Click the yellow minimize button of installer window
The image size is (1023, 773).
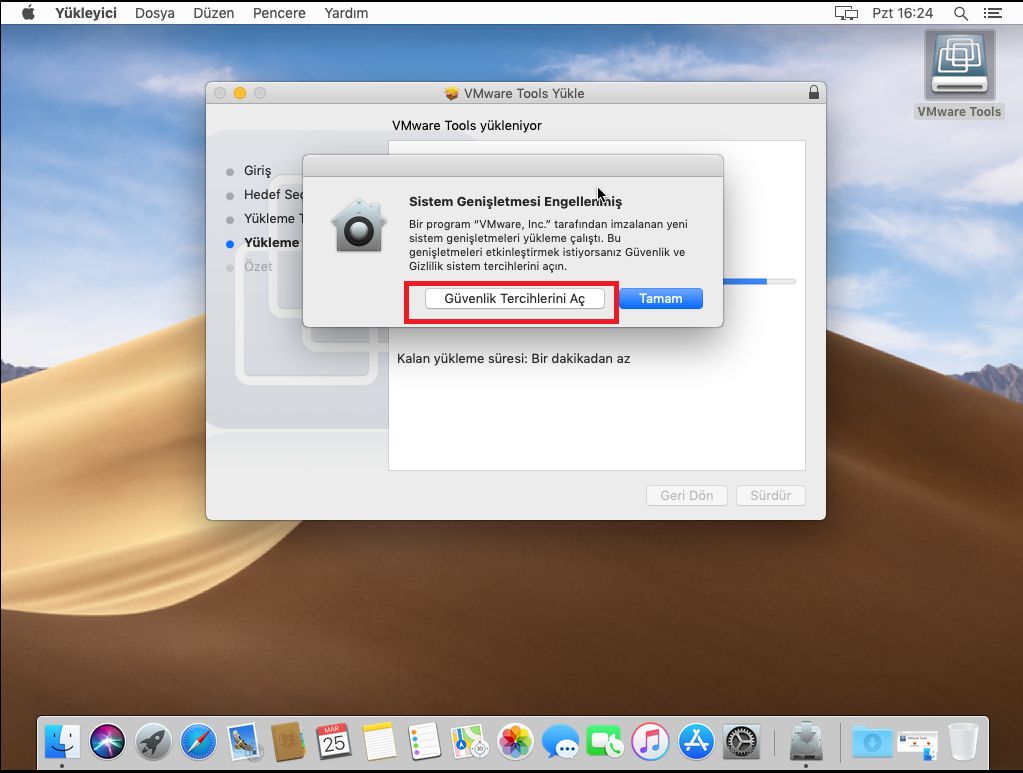click(240, 93)
